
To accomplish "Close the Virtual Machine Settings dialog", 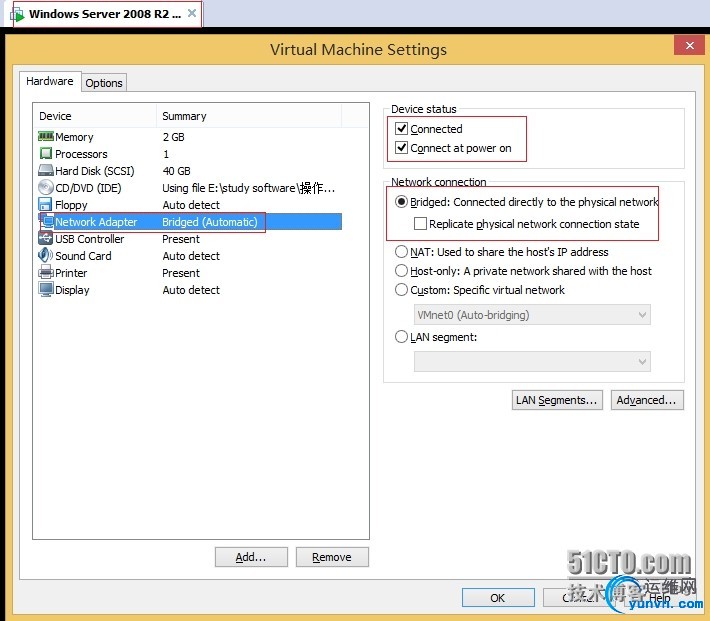I will click(x=689, y=45).
